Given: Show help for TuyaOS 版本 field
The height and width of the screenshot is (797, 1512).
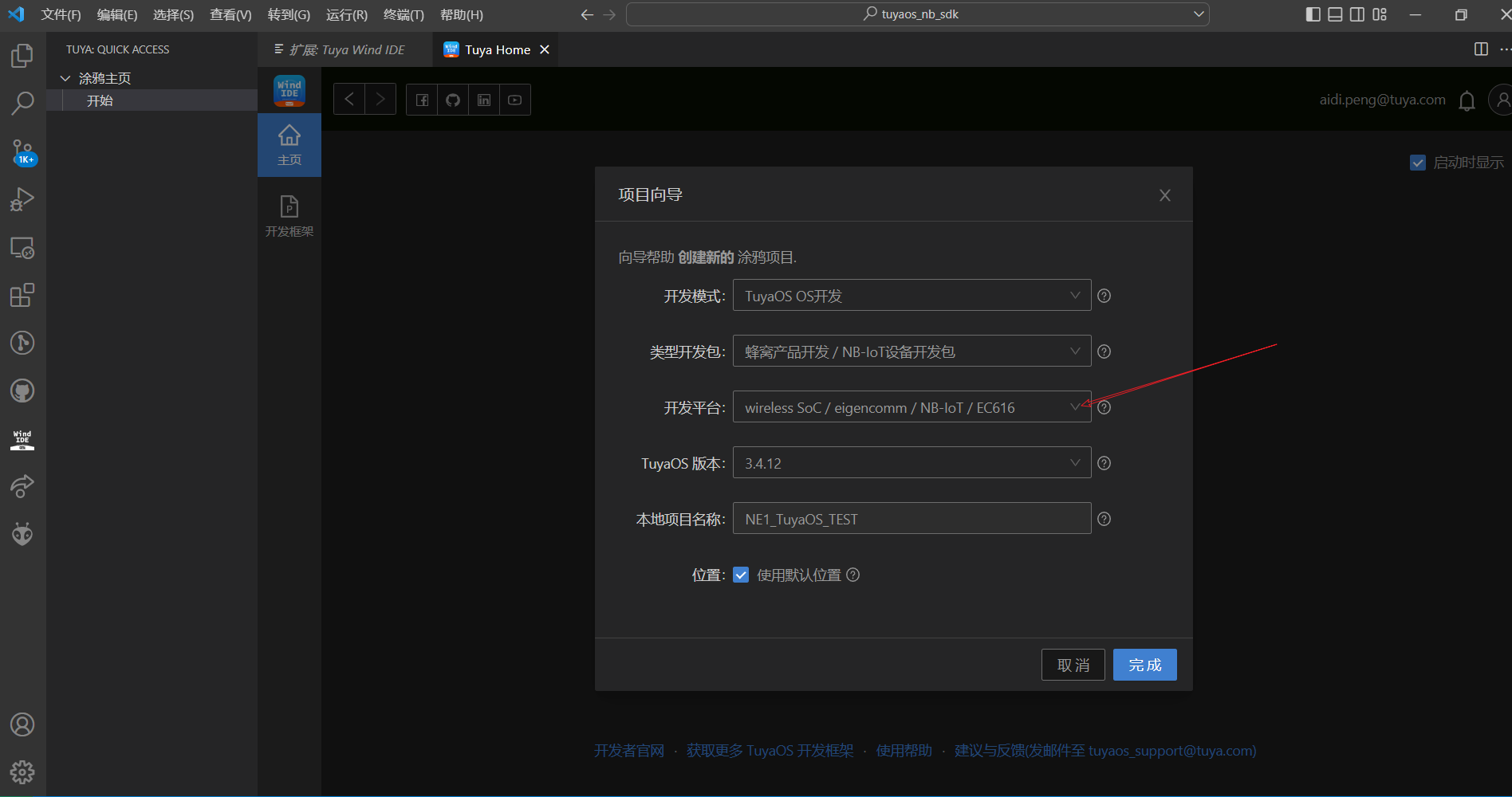Looking at the screenshot, I should [1104, 463].
